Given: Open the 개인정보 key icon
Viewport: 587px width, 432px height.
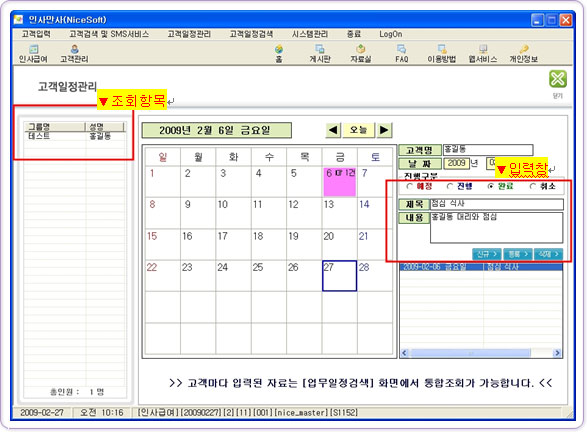Looking at the screenshot, I should [523, 54].
